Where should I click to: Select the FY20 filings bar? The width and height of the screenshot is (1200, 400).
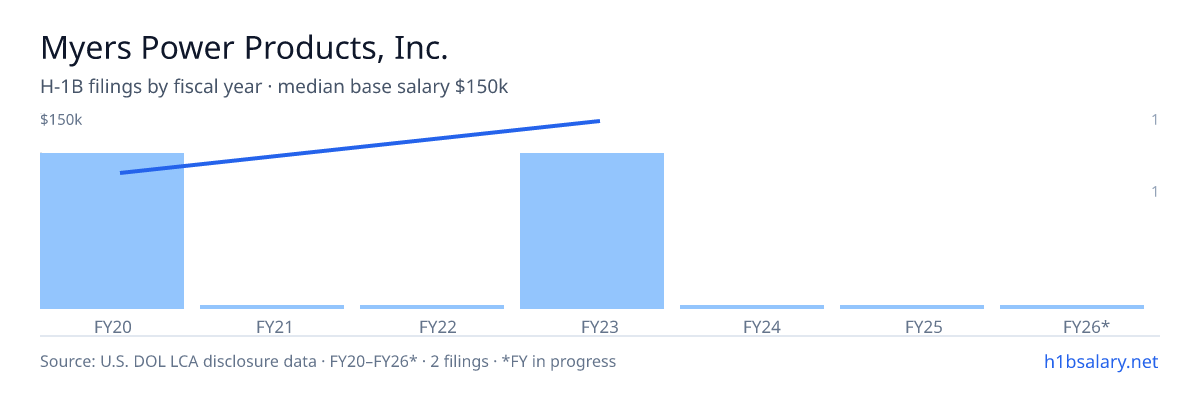(112, 231)
